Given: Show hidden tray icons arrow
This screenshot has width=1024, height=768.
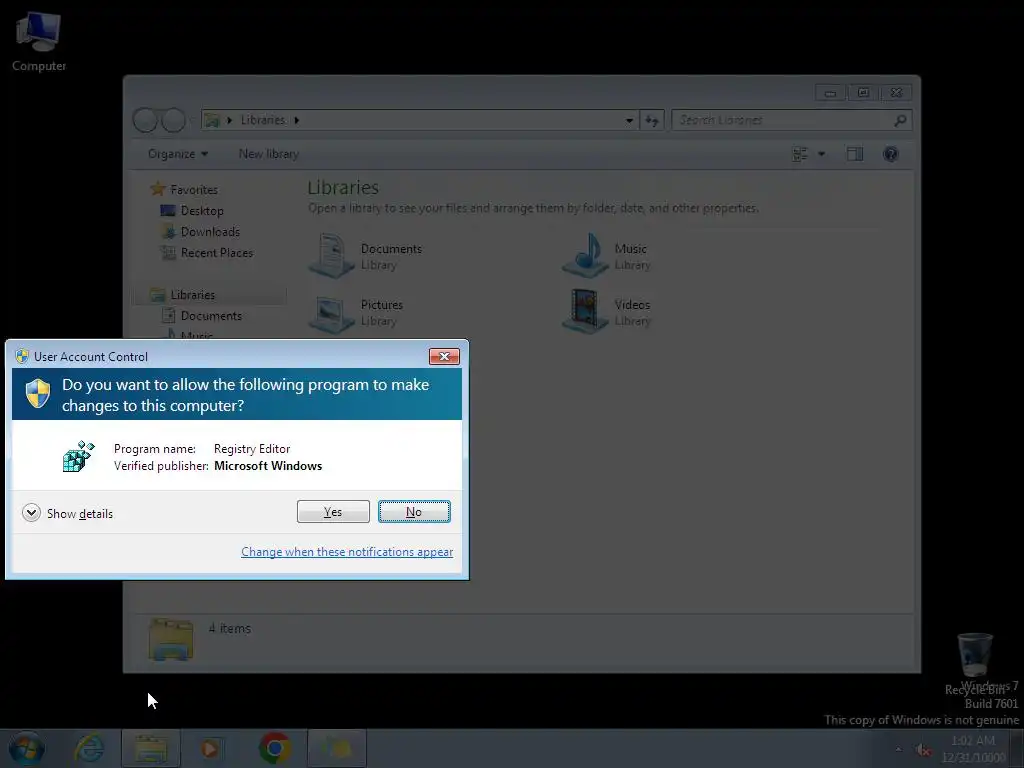Looking at the screenshot, I should [x=899, y=749].
